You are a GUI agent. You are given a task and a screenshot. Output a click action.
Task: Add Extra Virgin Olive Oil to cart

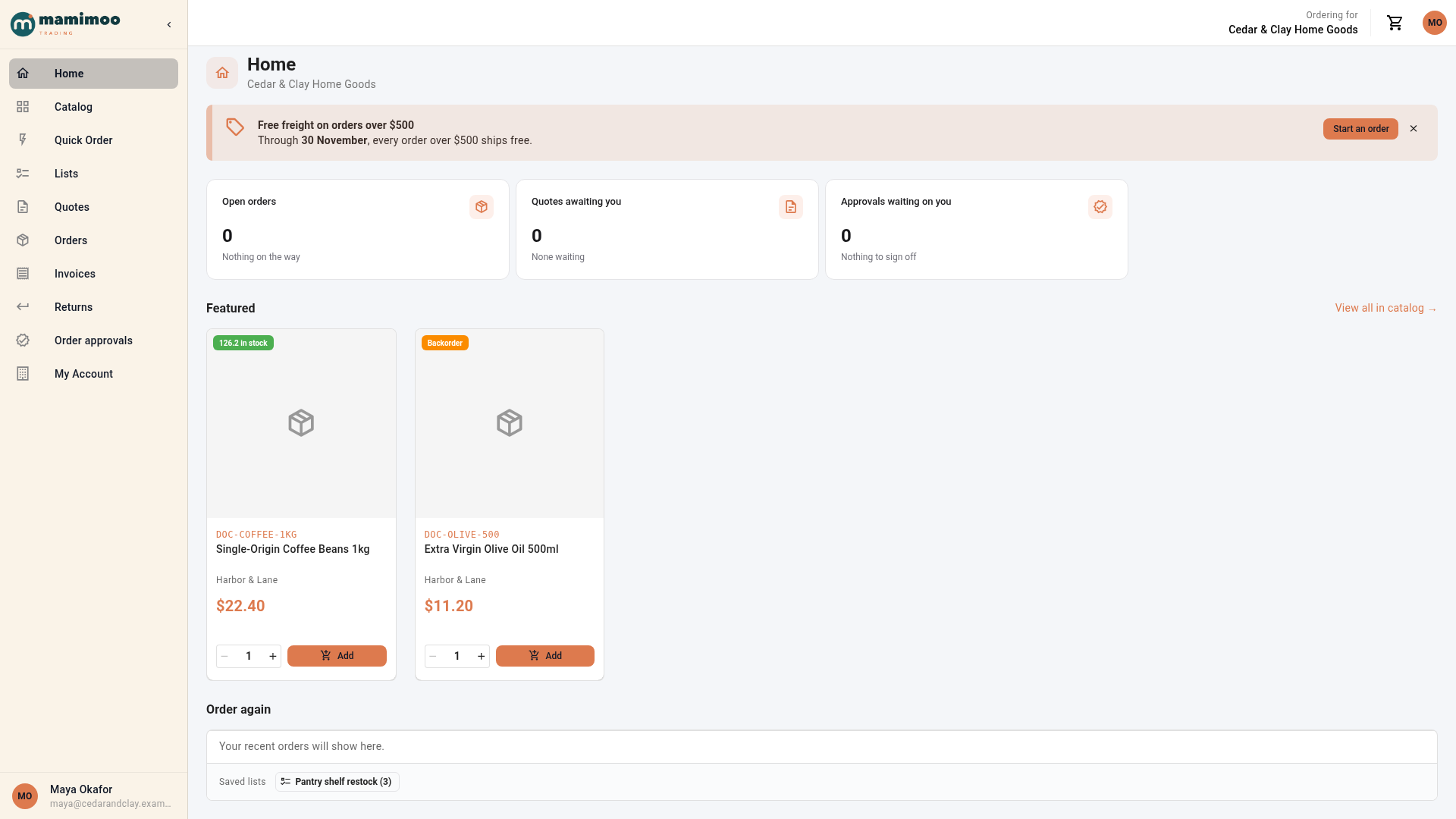pos(545,656)
